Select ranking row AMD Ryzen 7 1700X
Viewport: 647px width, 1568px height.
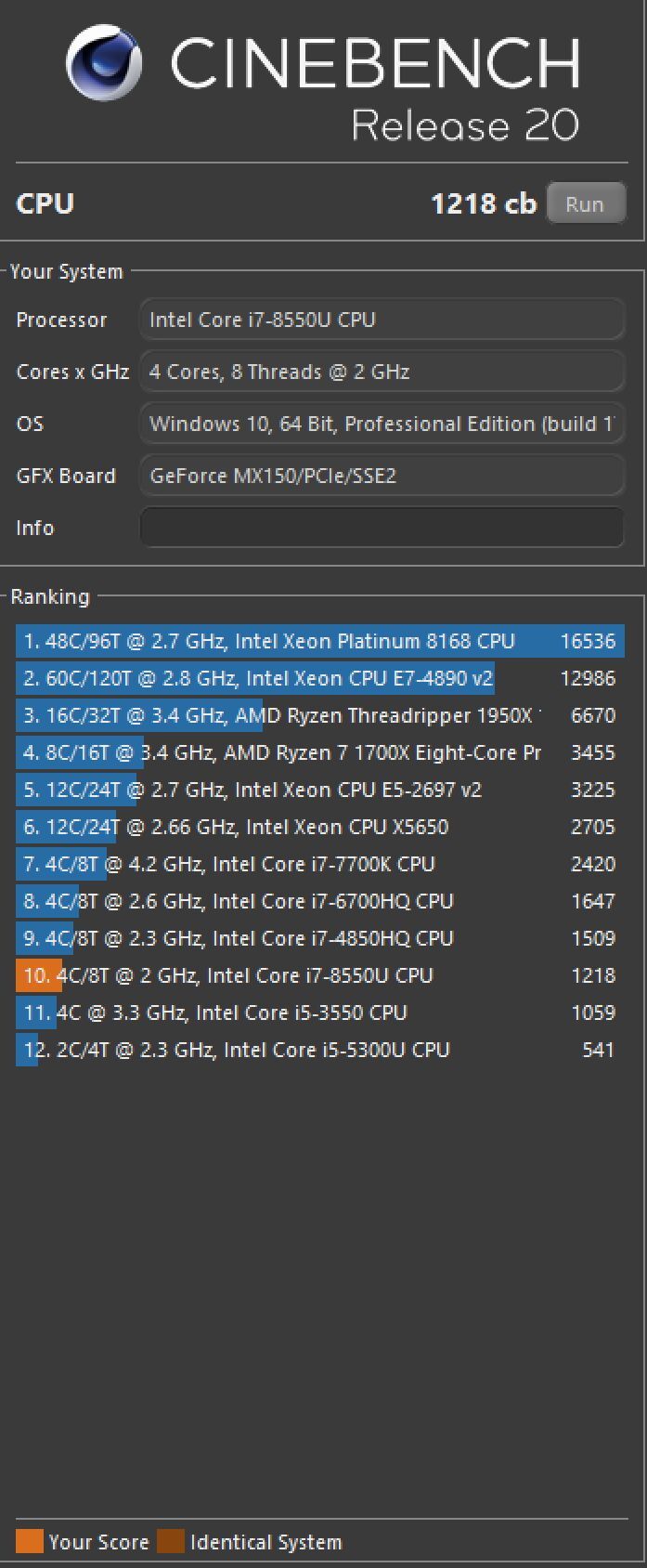pyautogui.click(x=320, y=752)
